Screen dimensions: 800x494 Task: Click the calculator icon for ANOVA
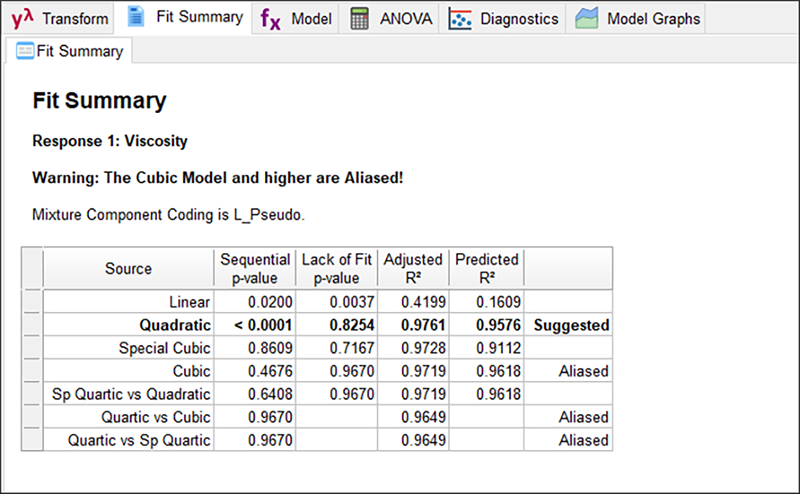360,19
